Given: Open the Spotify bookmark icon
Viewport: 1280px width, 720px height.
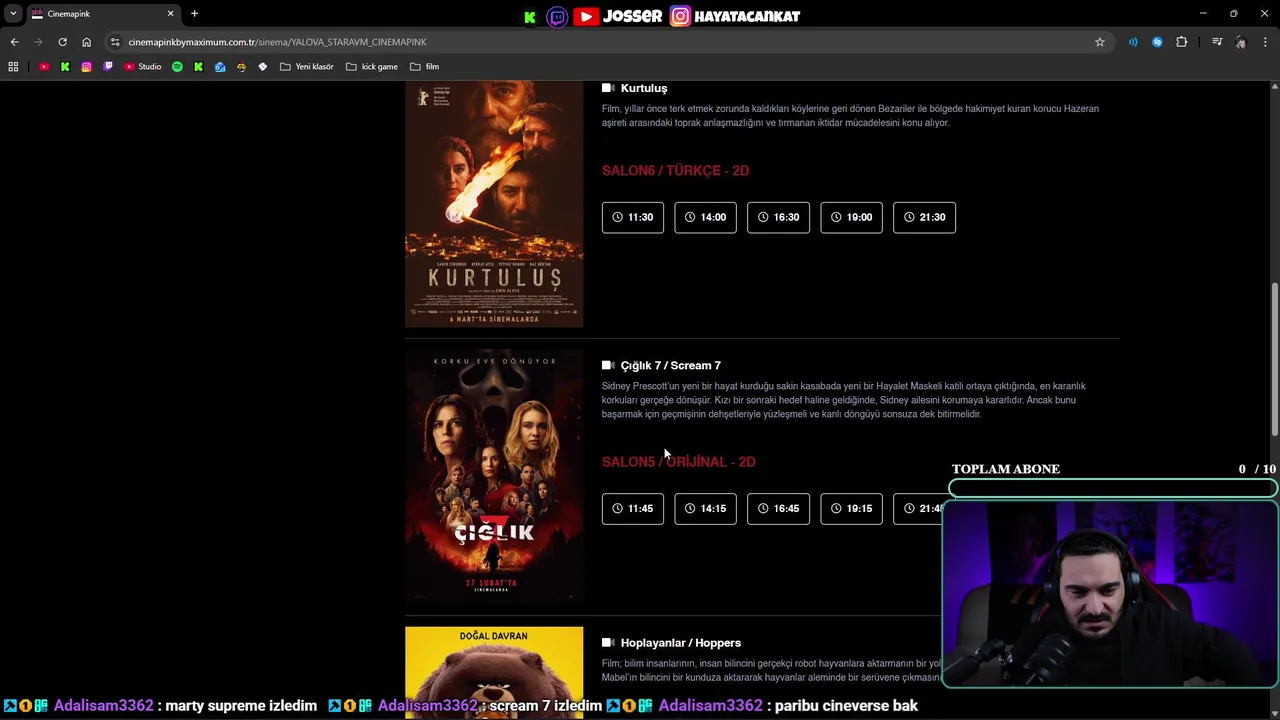Looking at the screenshot, I should coord(177,67).
